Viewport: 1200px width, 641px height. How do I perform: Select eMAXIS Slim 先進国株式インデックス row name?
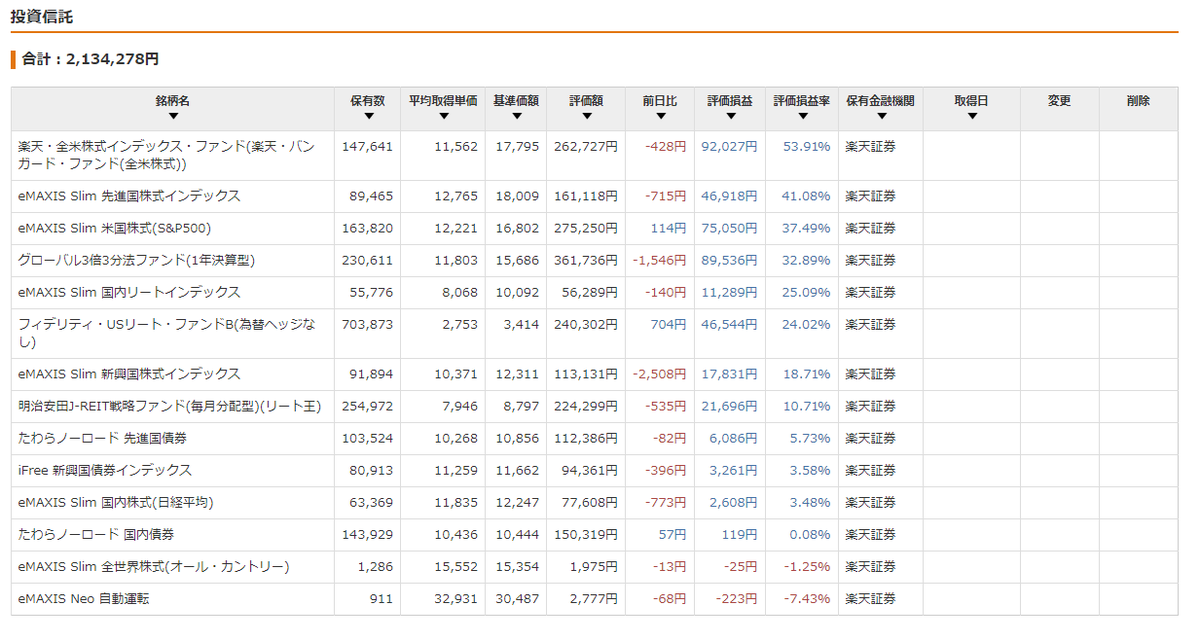pos(129,196)
